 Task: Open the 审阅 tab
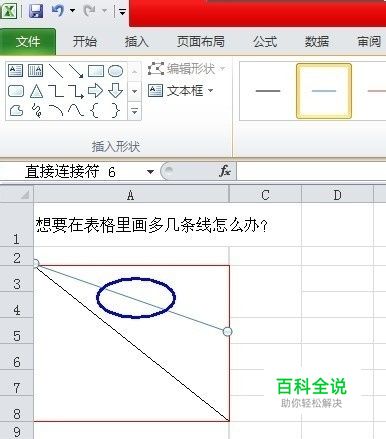(369, 42)
